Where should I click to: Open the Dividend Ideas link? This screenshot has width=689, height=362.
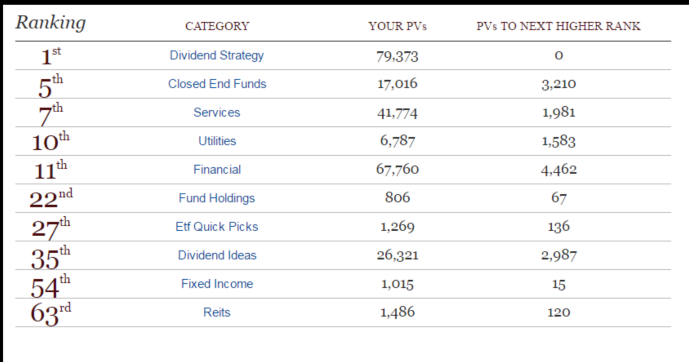(217, 255)
